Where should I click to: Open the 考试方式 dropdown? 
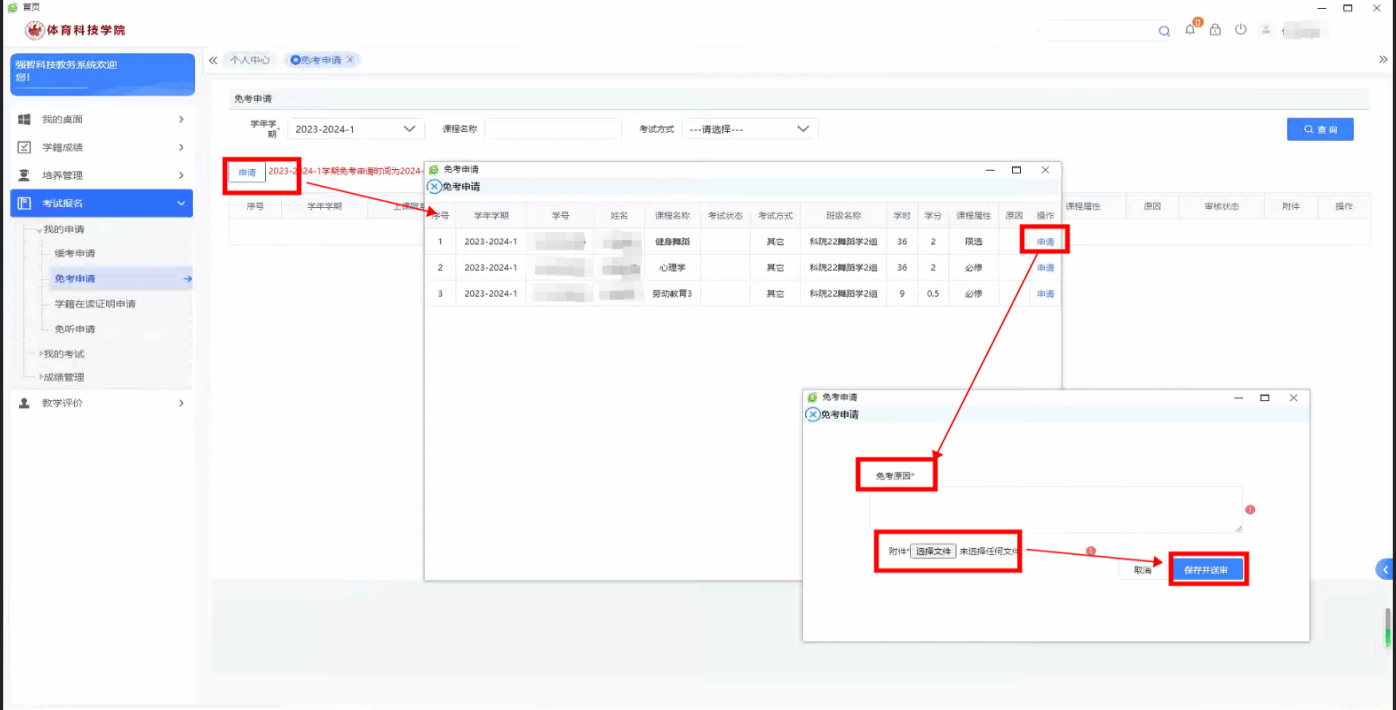[x=750, y=129]
